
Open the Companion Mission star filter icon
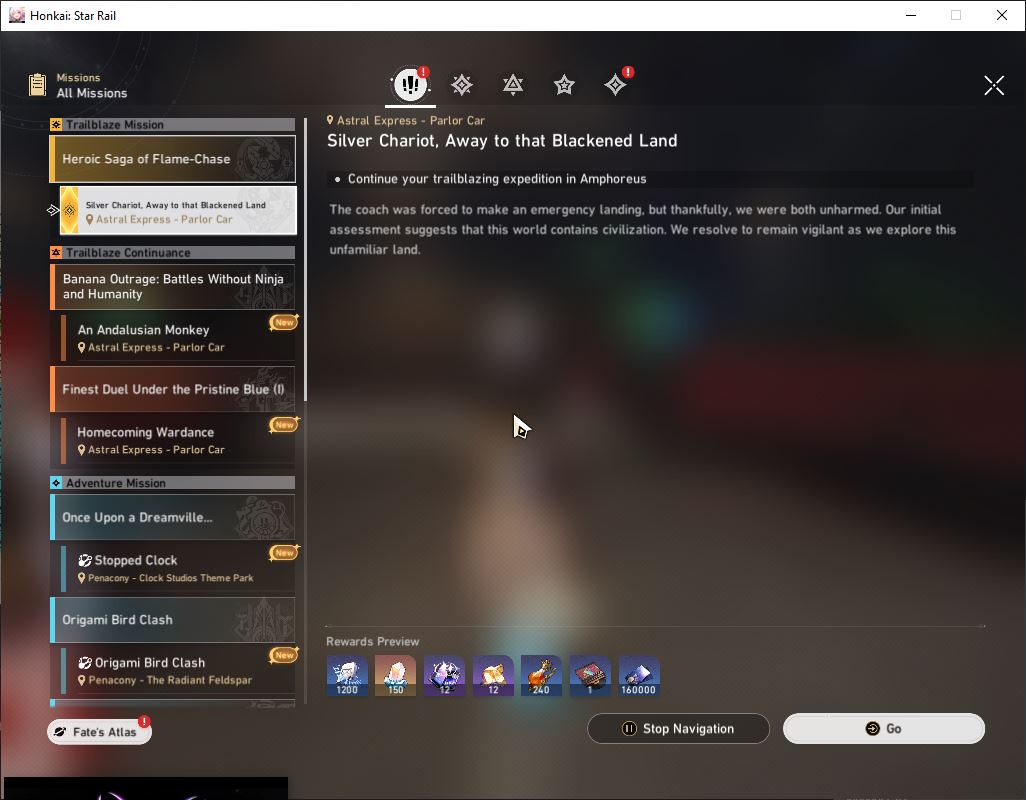[x=564, y=85]
